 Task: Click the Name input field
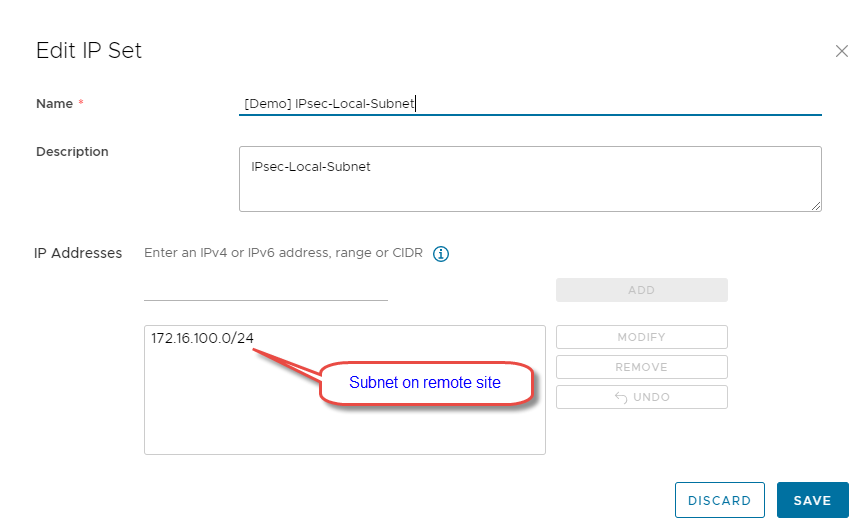530,103
